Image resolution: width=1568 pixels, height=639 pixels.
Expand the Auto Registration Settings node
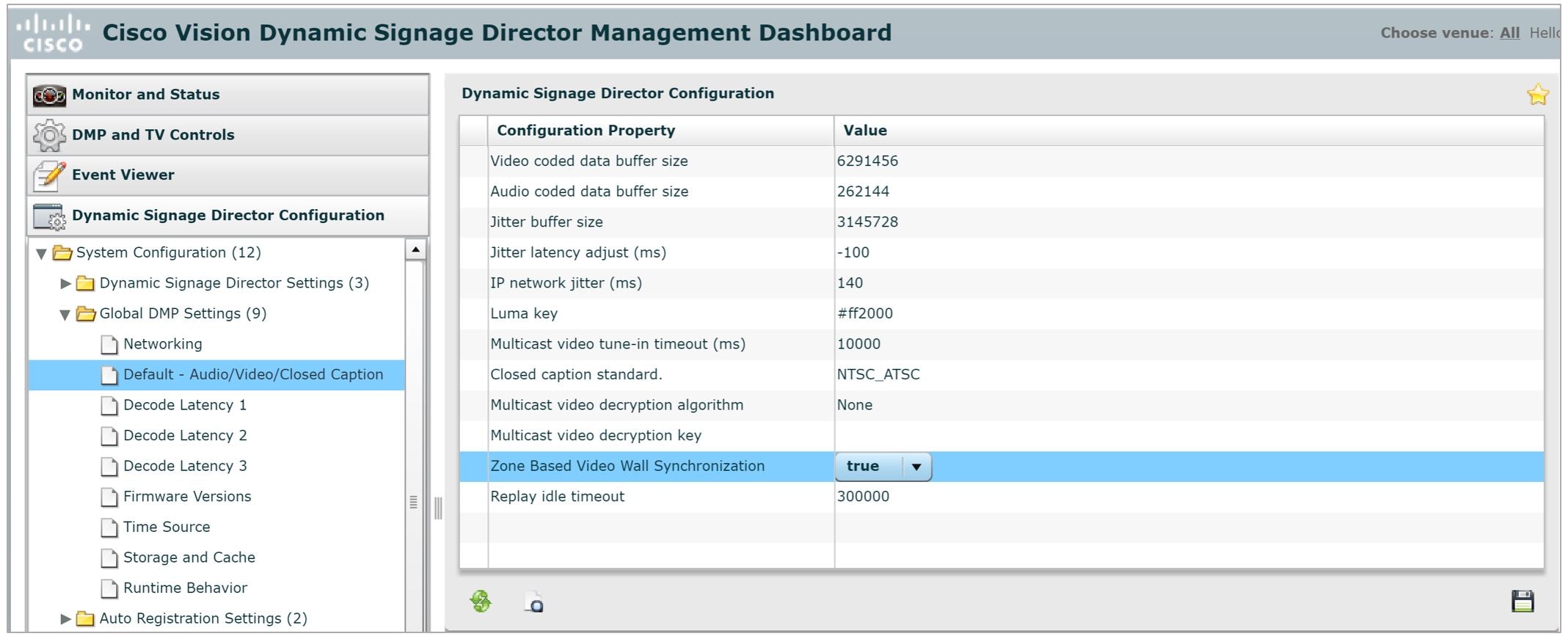65,619
